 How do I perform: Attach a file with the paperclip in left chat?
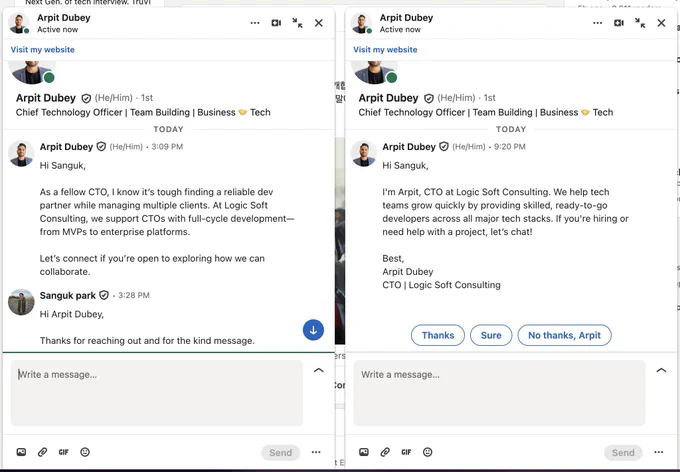pyautogui.click(x=42, y=452)
